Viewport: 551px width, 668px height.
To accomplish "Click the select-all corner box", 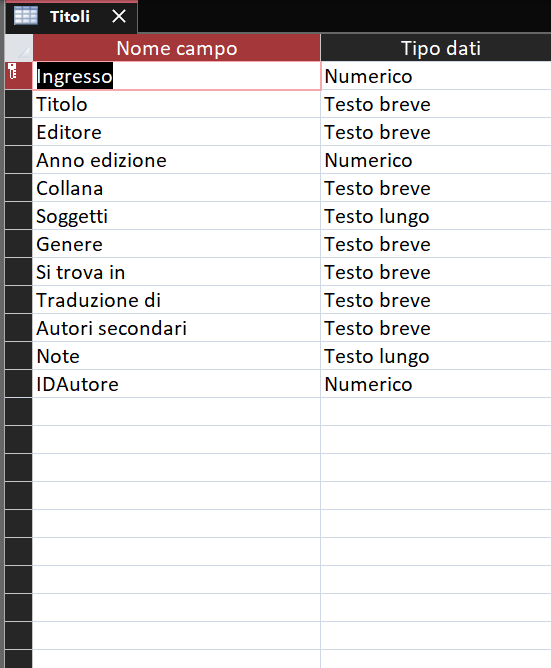I will (x=19, y=48).
